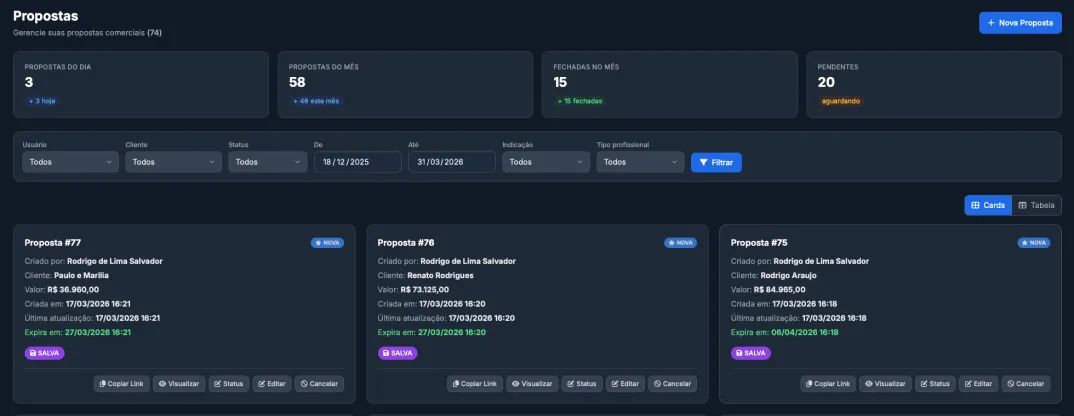This screenshot has height=416, width=1074.
Task: Click value R$ 36.960,00
Action: pyautogui.click(x=73, y=289)
